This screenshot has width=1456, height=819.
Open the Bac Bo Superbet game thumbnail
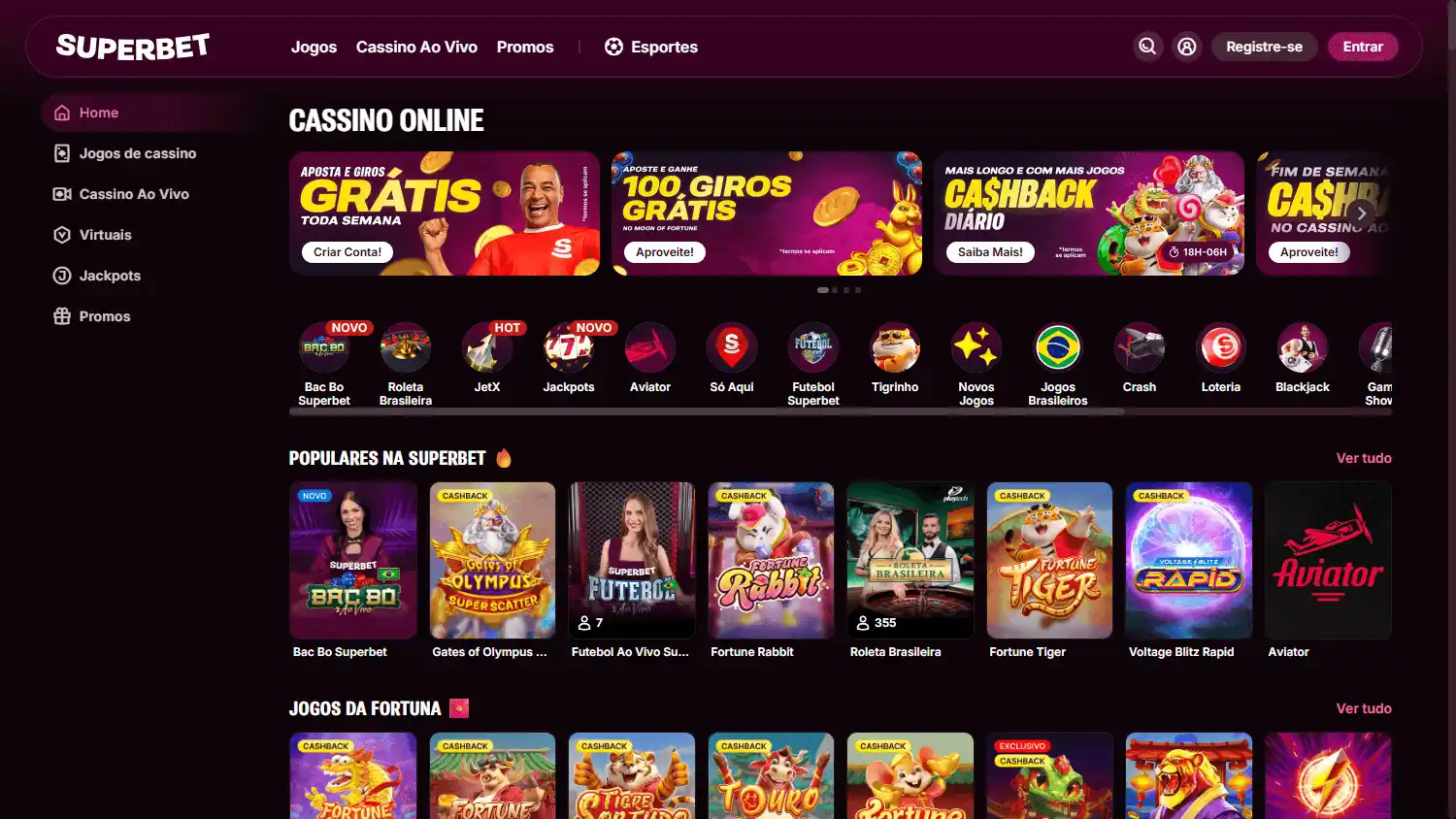tap(353, 560)
